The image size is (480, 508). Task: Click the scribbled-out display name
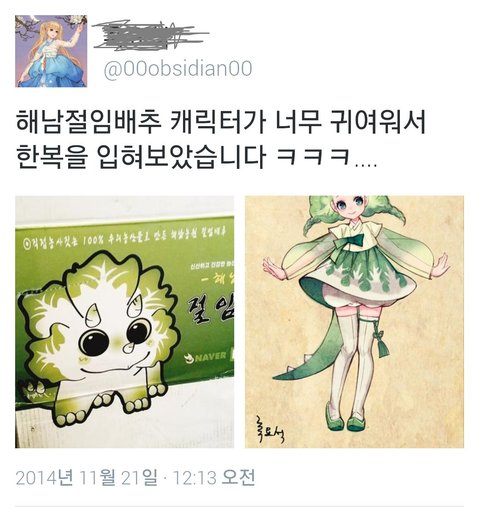[x=150, y=36]
